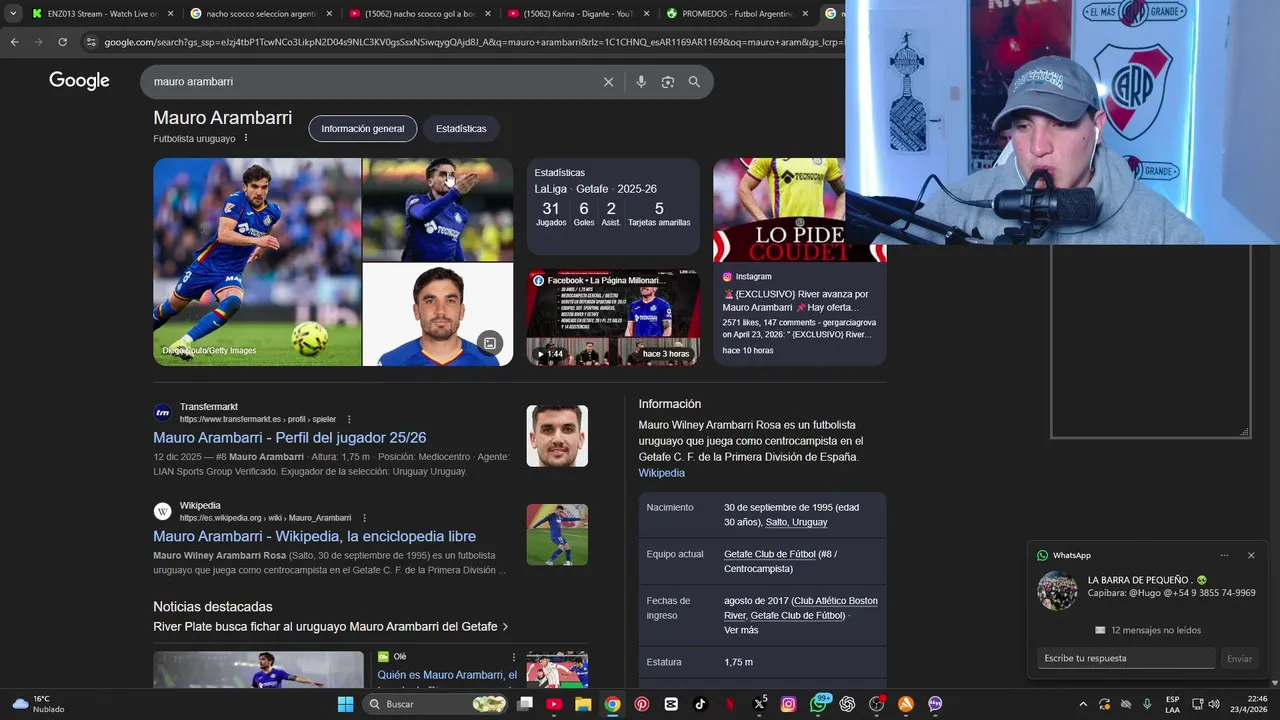Image resolution: width=1280 pixels, height=720 pixels.
Task: Close the ENZ013 Stream tab
Action: coord(171,14)
